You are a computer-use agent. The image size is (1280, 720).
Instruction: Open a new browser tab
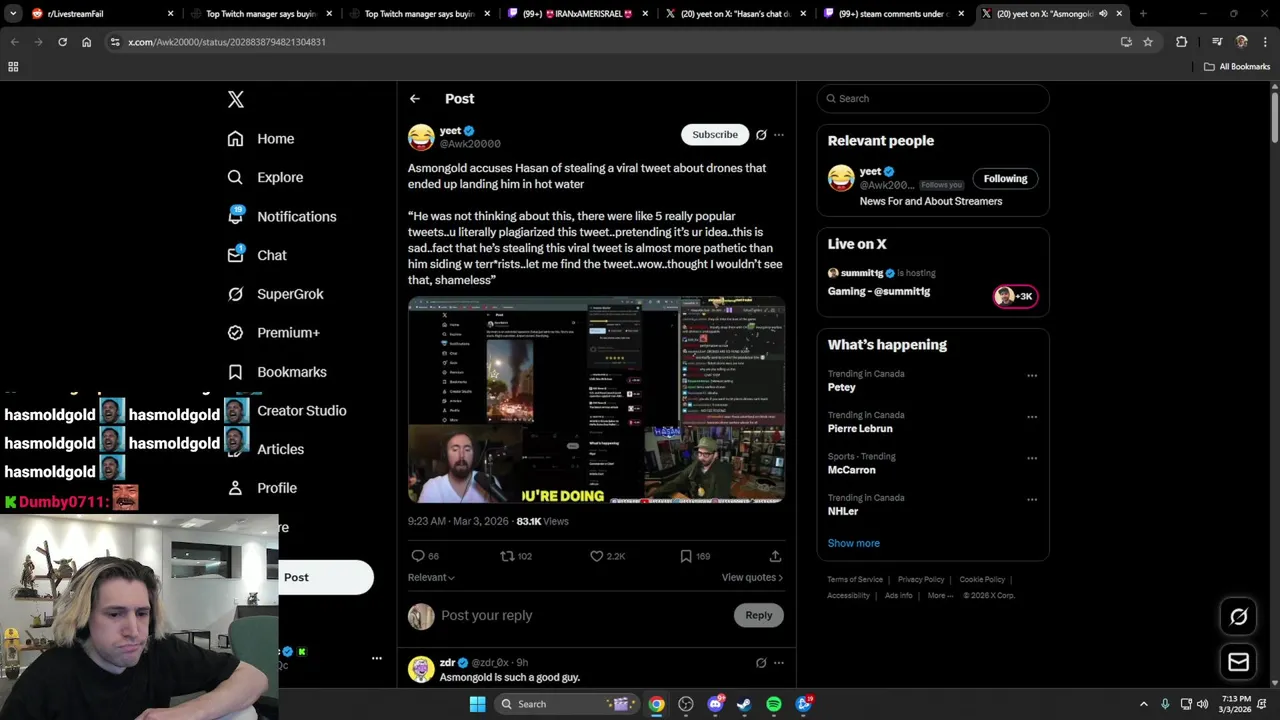coord(1143,14)
